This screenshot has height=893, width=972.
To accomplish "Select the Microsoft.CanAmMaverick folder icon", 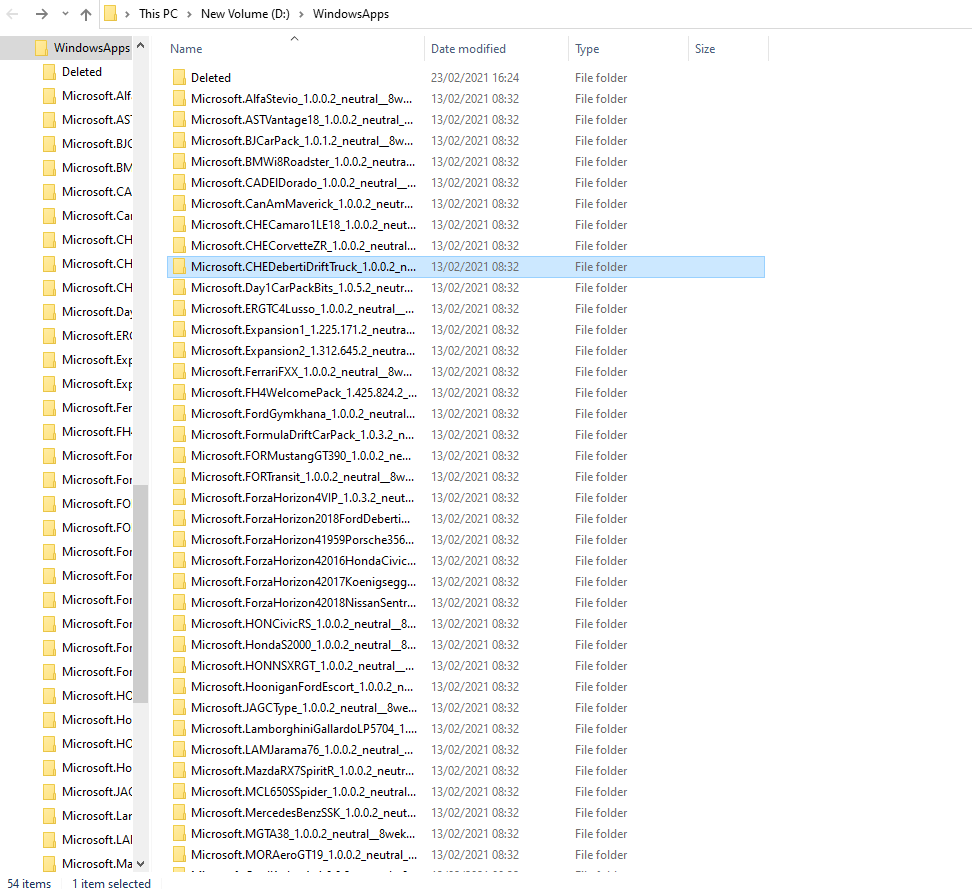I will (179, 204).
